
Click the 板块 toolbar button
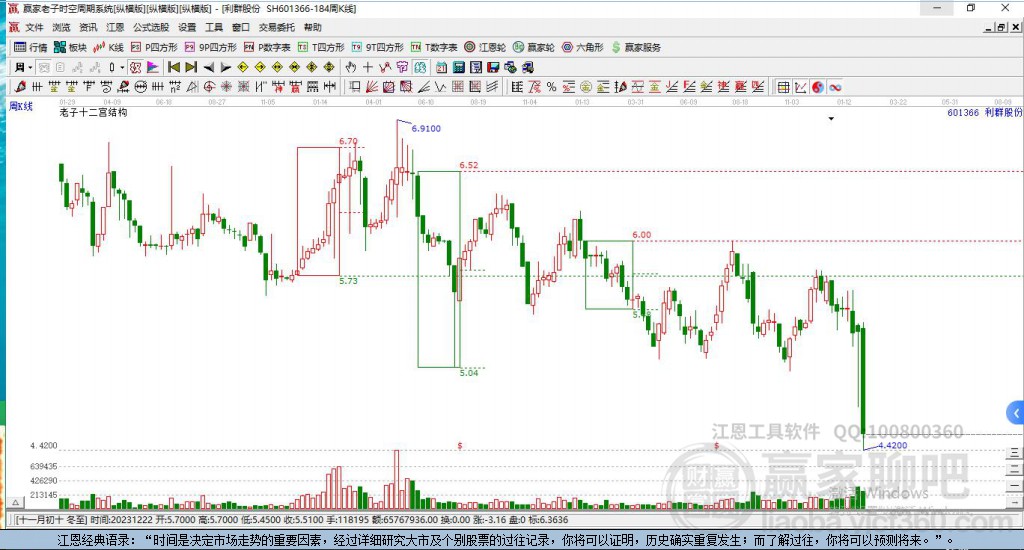70,47
